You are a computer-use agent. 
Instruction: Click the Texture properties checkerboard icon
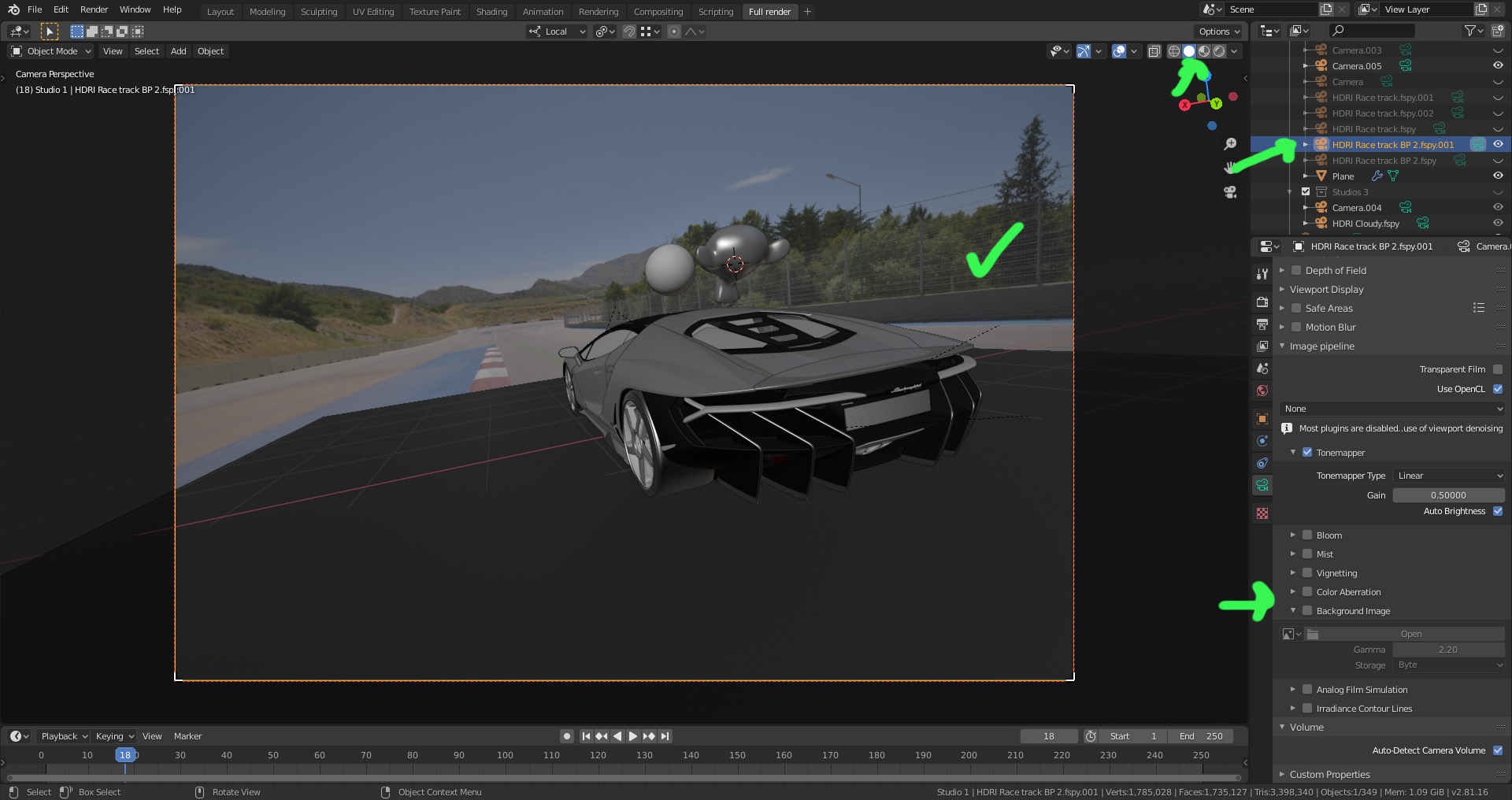pyautogui.click(x=1262, y=513)
